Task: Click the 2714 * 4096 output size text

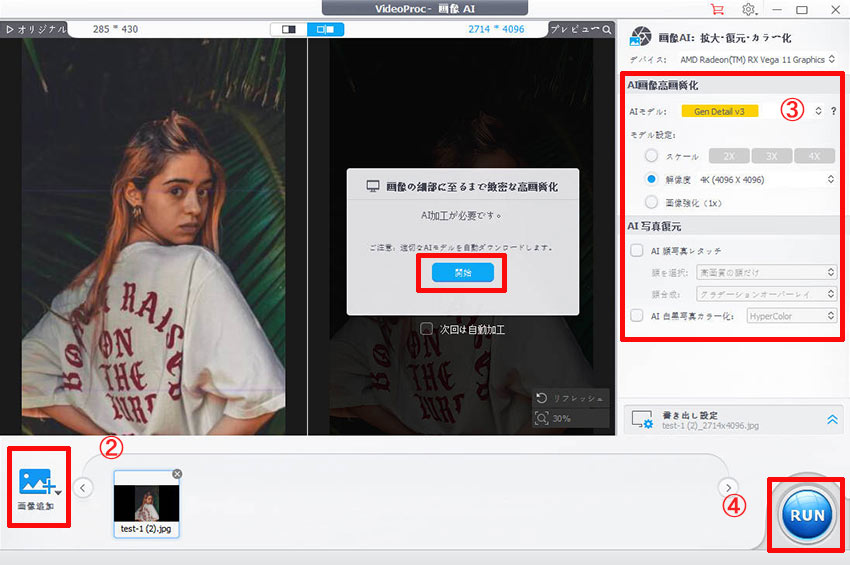Action: (496, 29)
